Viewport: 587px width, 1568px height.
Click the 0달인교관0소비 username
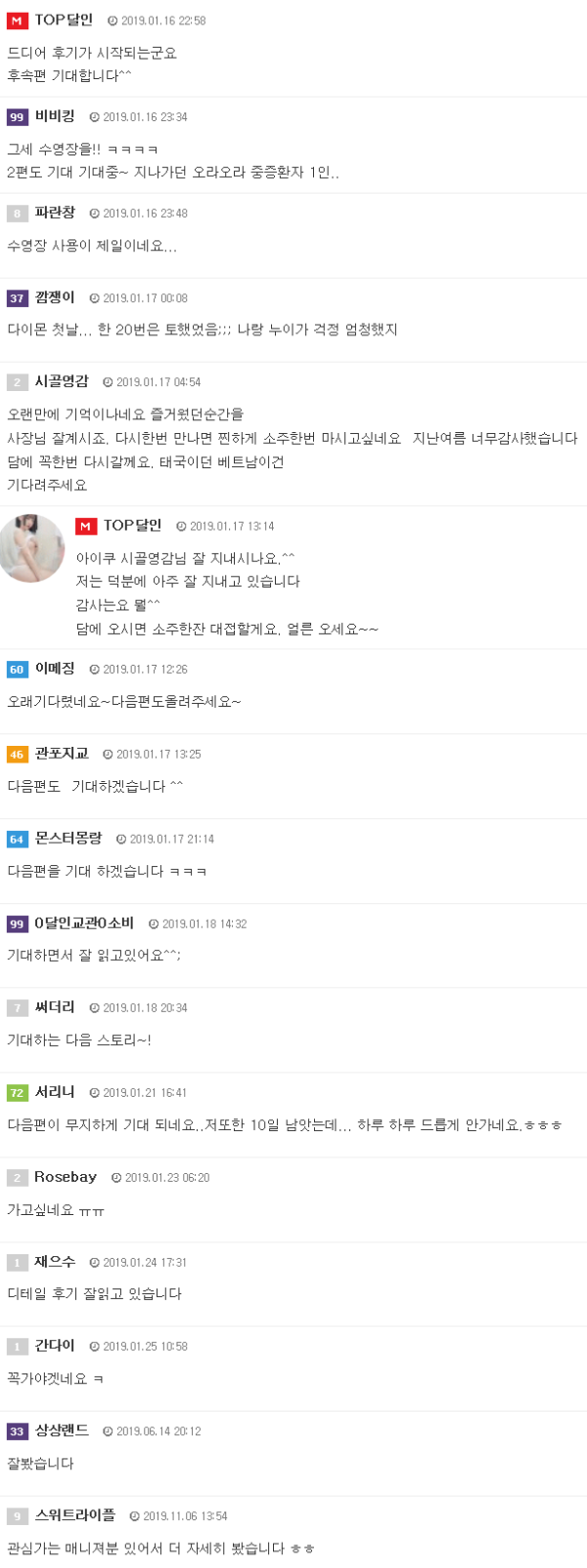tap(84, 924)
